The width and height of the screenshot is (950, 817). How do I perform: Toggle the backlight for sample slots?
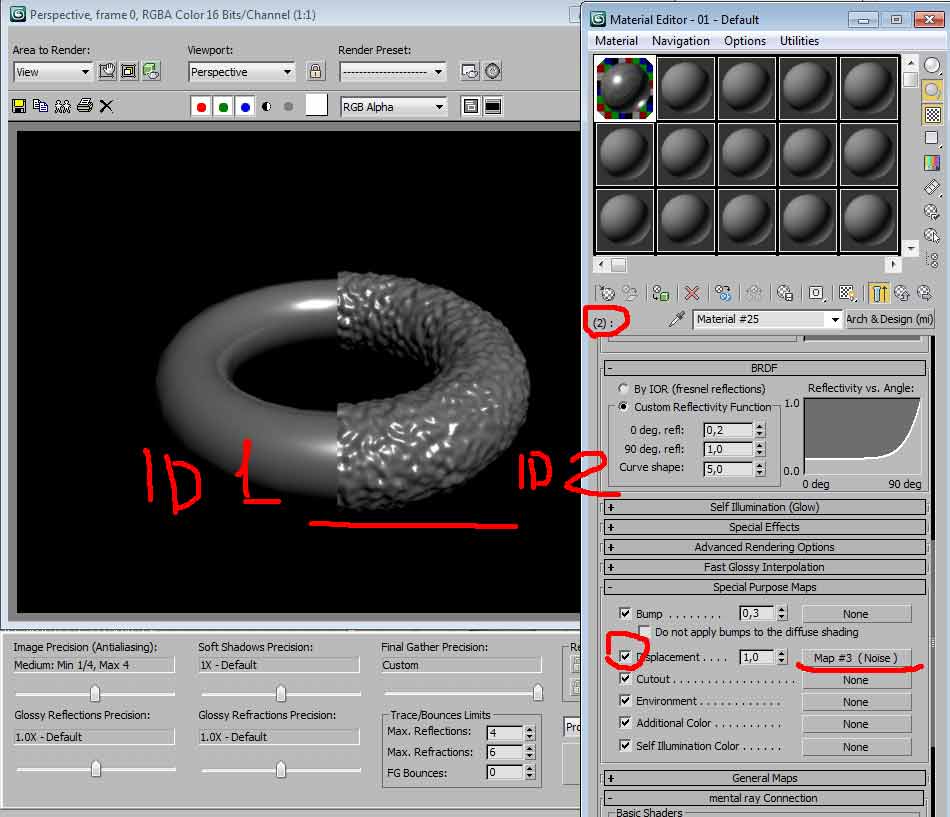point(932,90)
